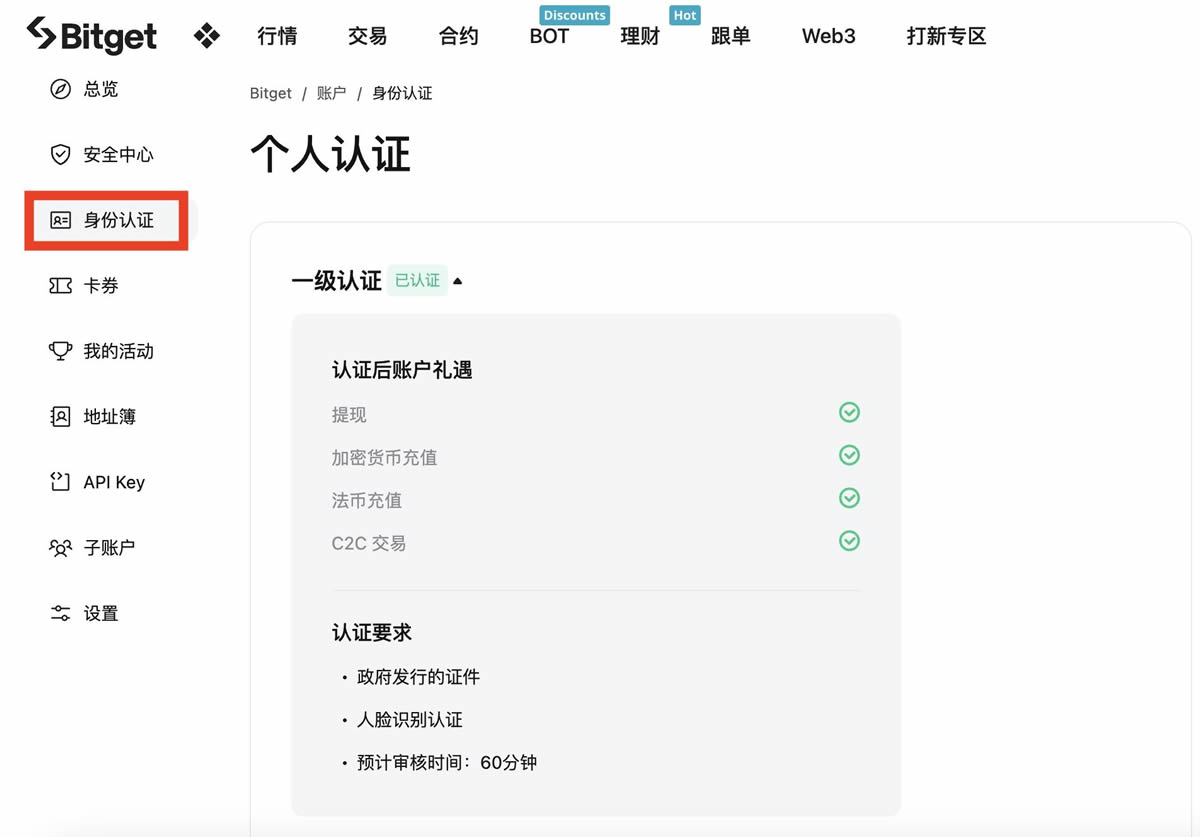
Task: Click the Bitget breadcrumb link
Action: [x=270, y=93]
